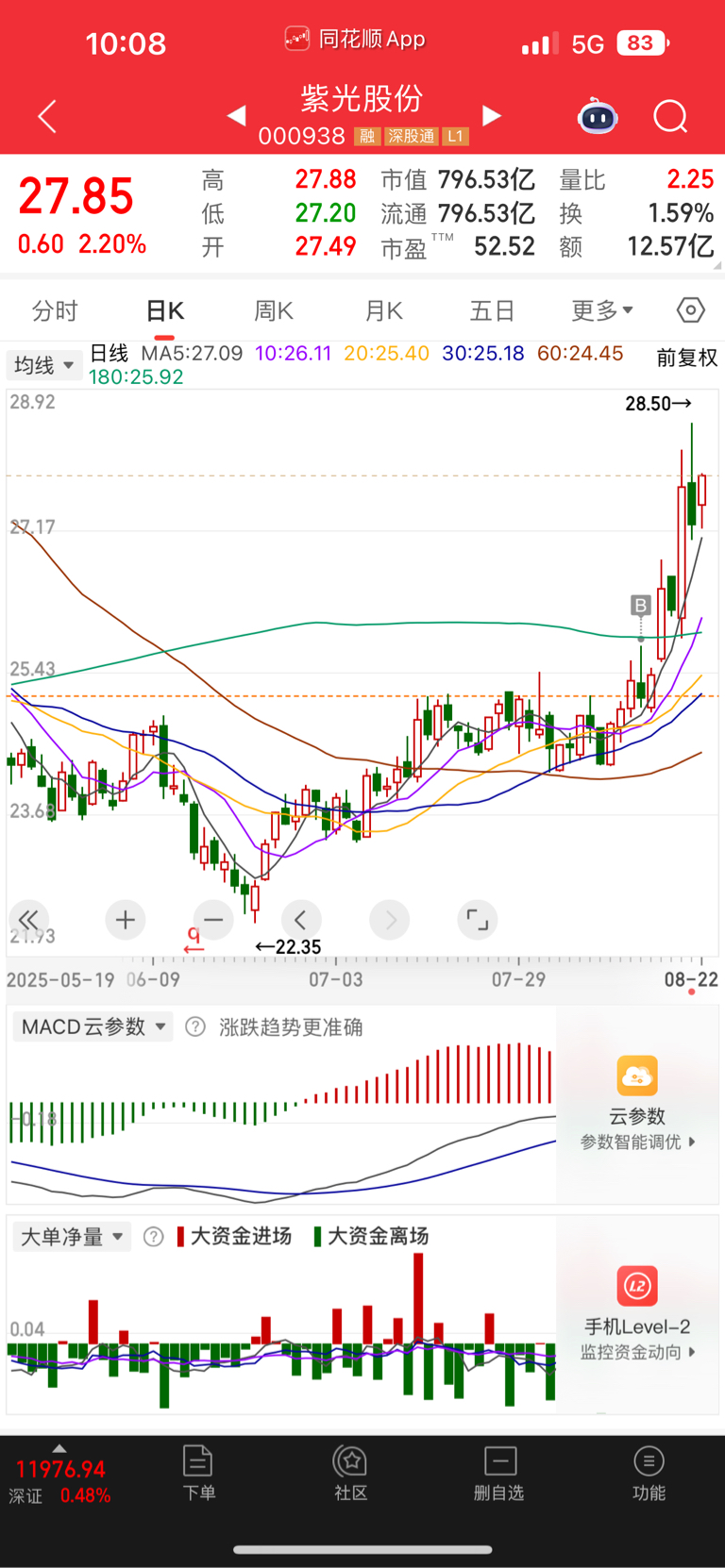The image size is (725, 1568).
Task: Tap 额 12.57亿 value
Action: point(670,247)
